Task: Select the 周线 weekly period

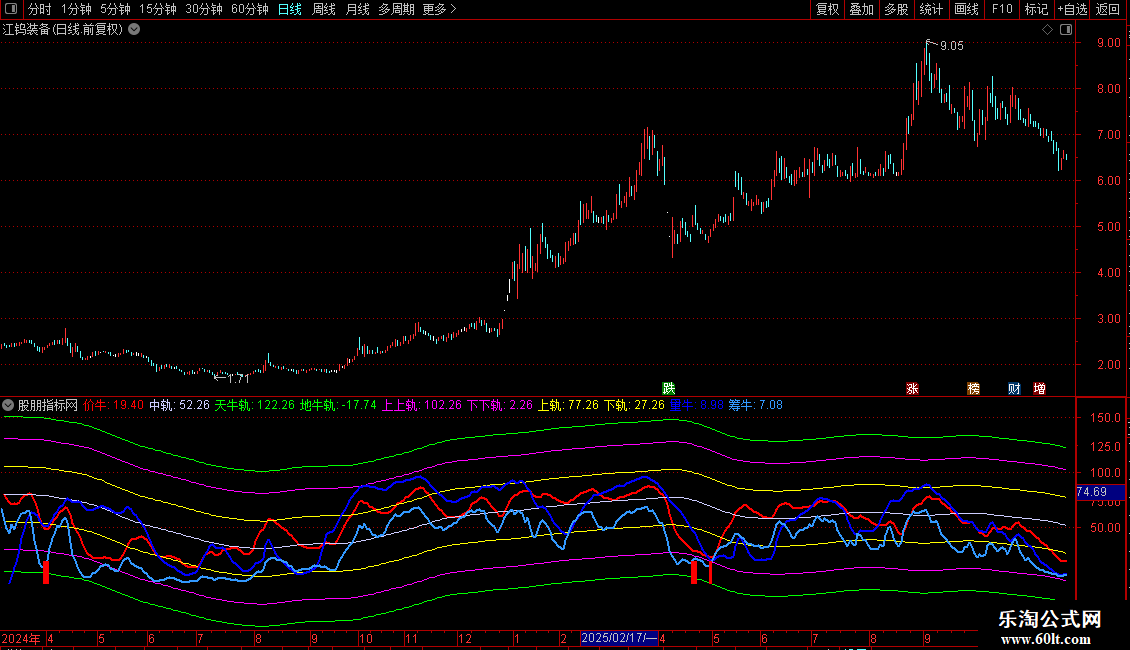Action: point(323,9)
